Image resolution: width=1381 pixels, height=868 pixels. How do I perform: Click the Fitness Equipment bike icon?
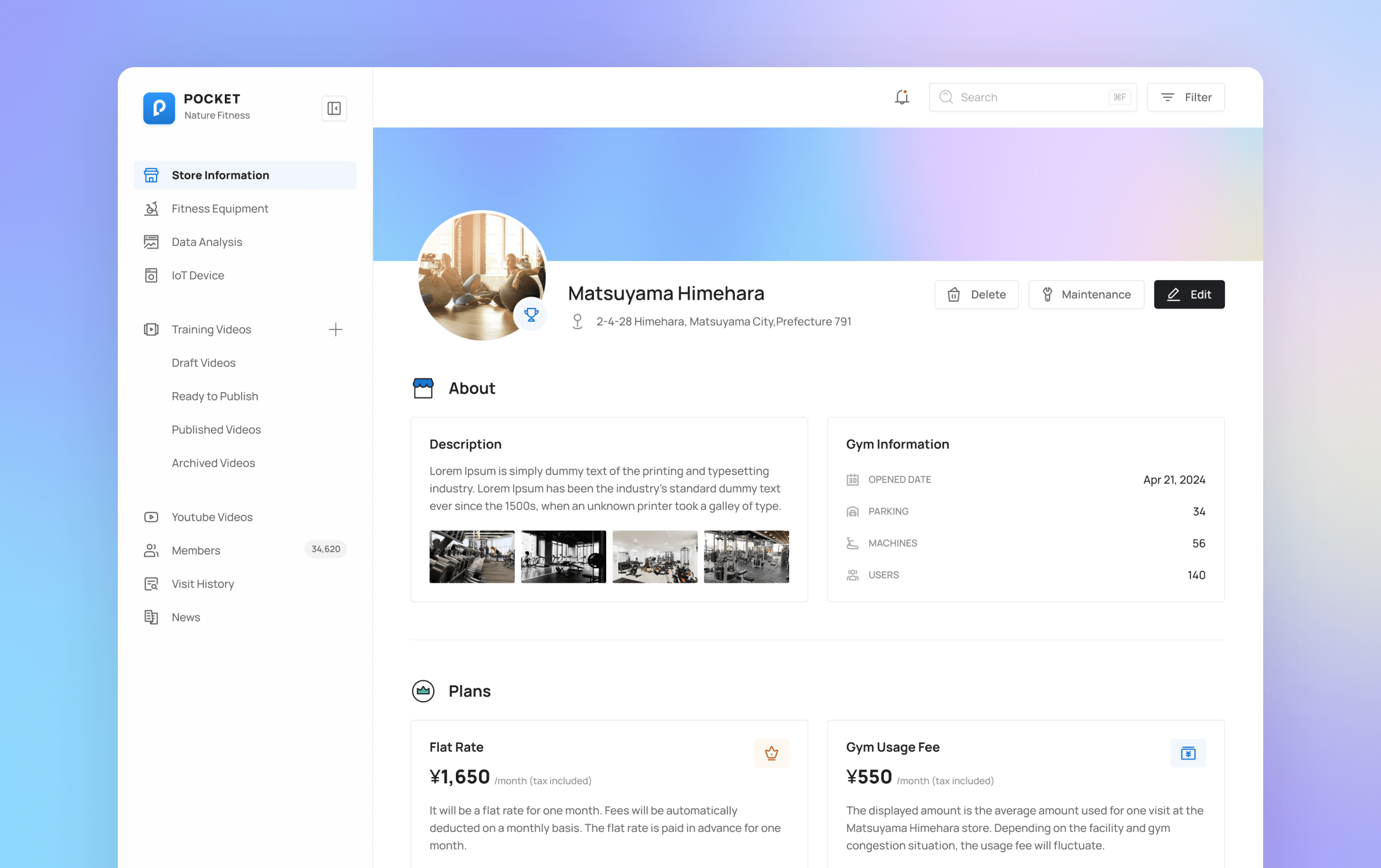tap(151, 209)
